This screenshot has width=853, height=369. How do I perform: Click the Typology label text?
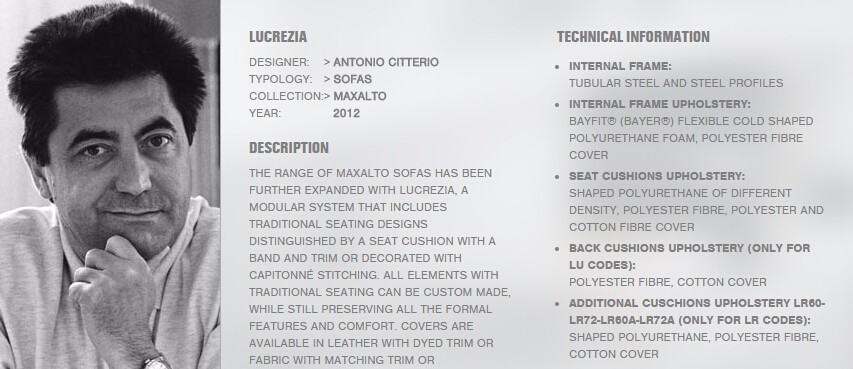[281, 79]
